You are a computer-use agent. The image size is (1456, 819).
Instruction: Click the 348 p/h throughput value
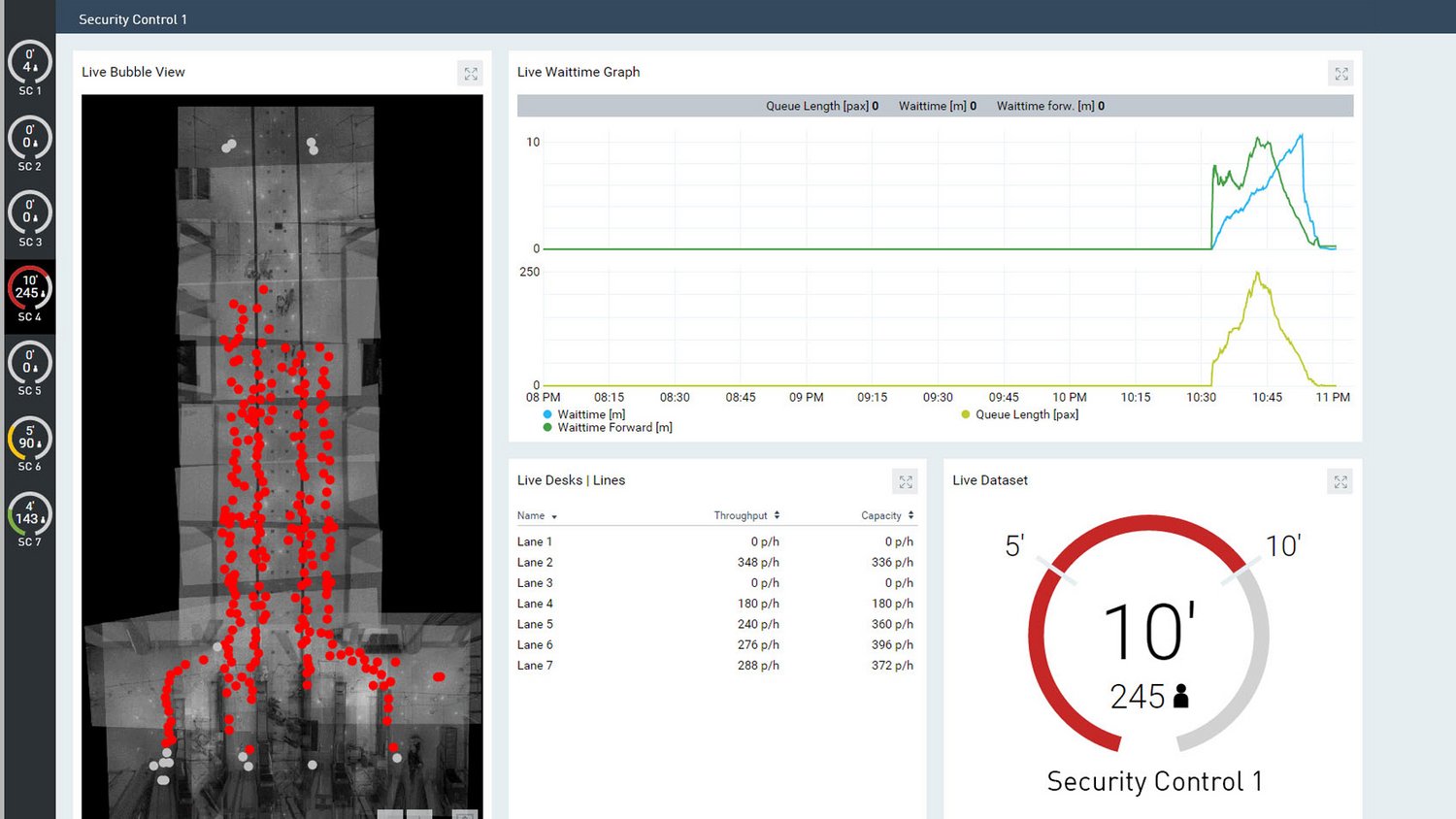click(758, 562)
